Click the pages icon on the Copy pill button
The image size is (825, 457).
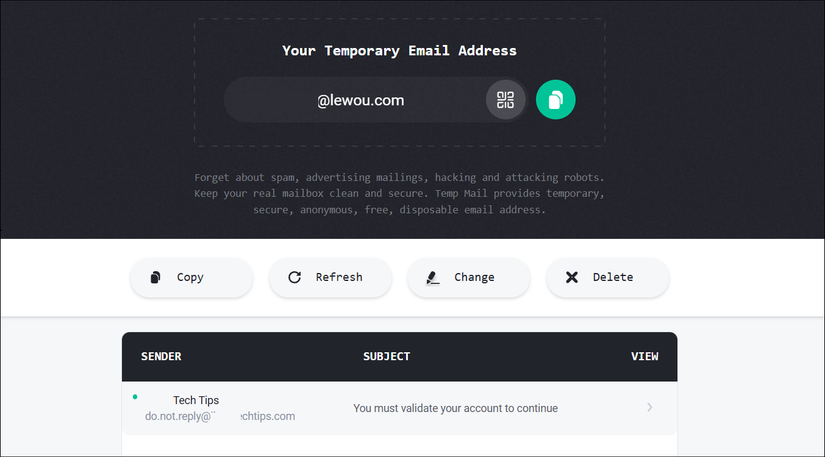pos(155,277)
